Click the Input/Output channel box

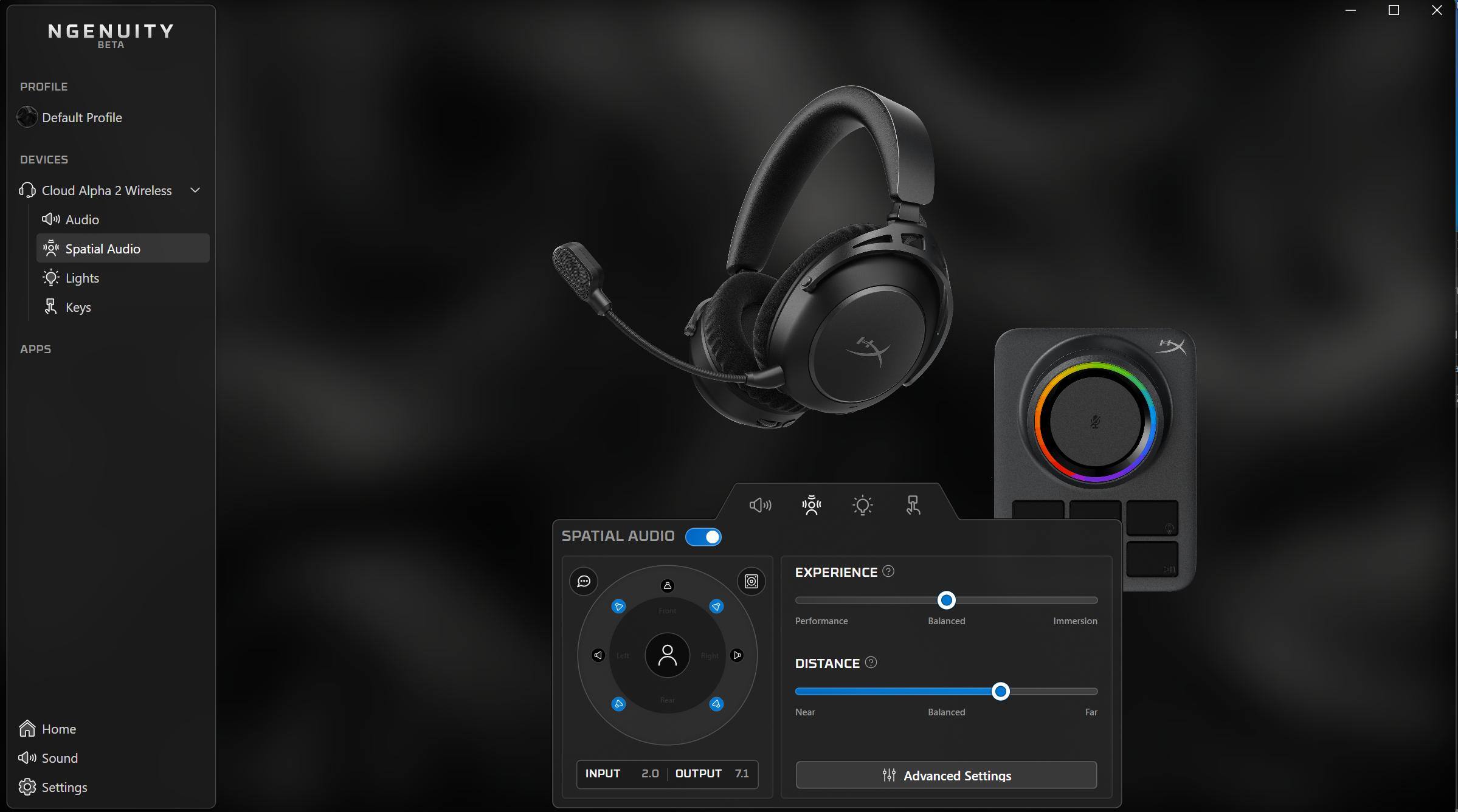667,774
